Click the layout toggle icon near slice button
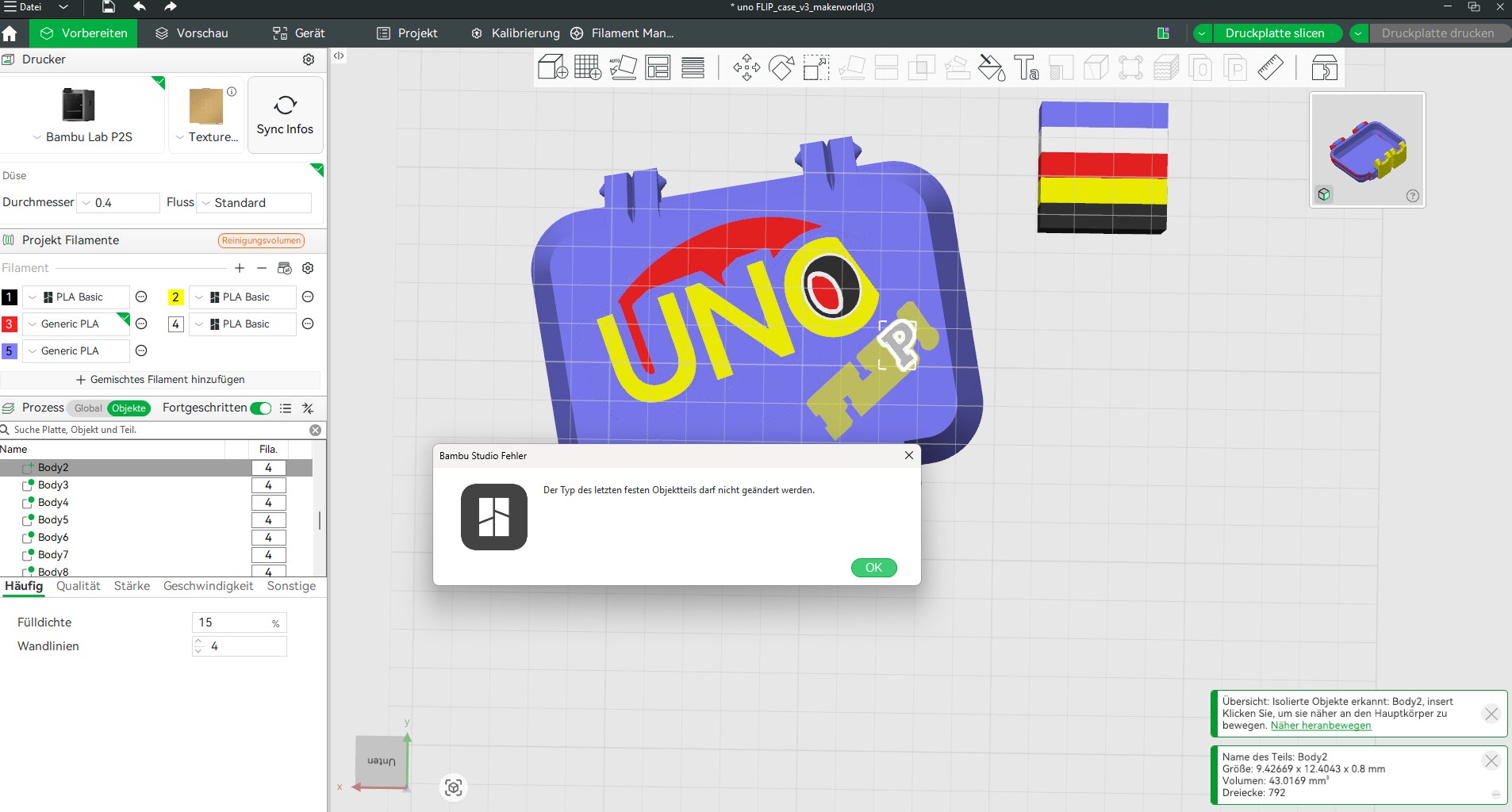The image size is (1512, 812). pos(1164,33)
